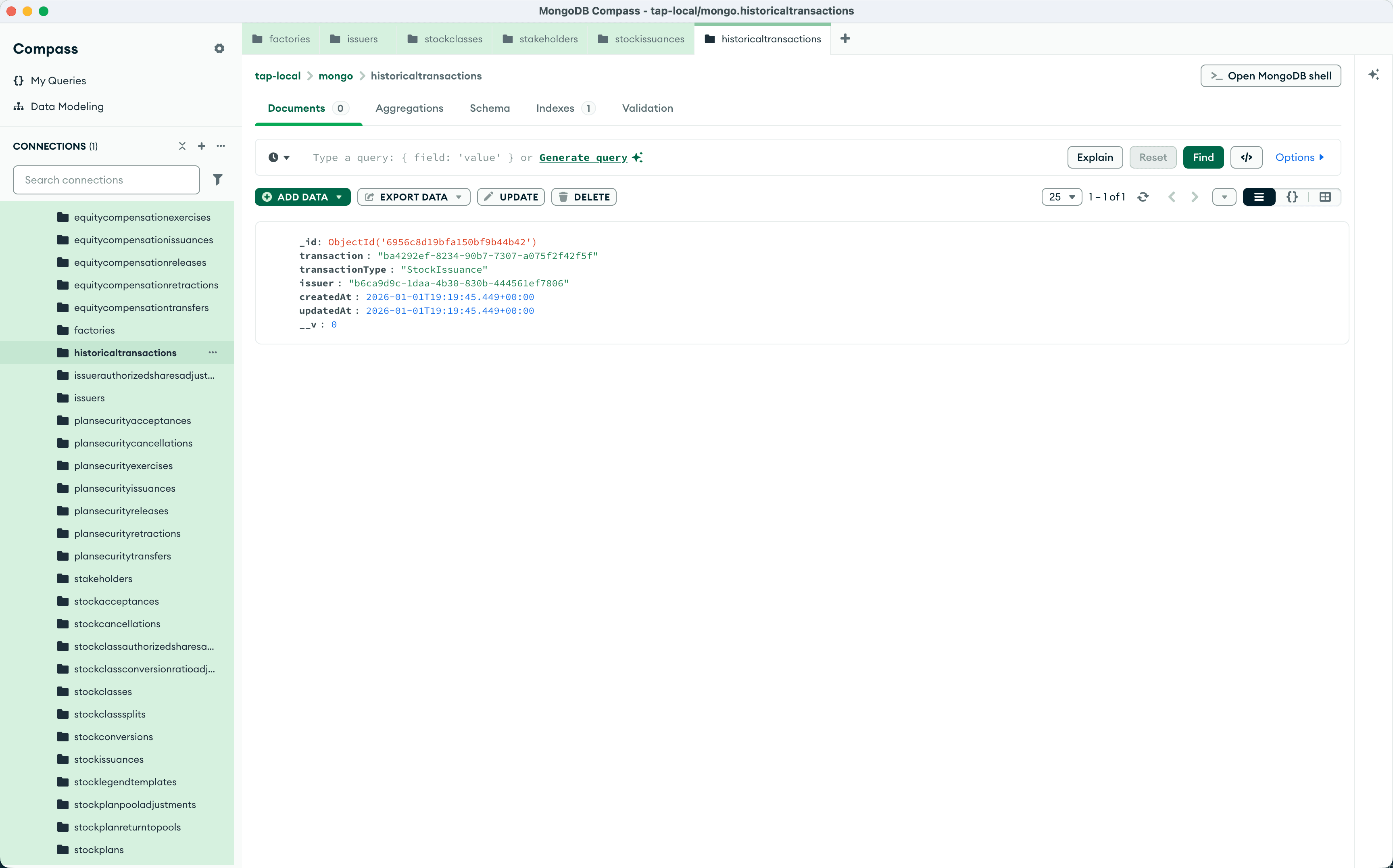The height and width of the screenshot is (868, 1393).
Task: Open Compass settings gear icon
Action: tap(219, 49)
